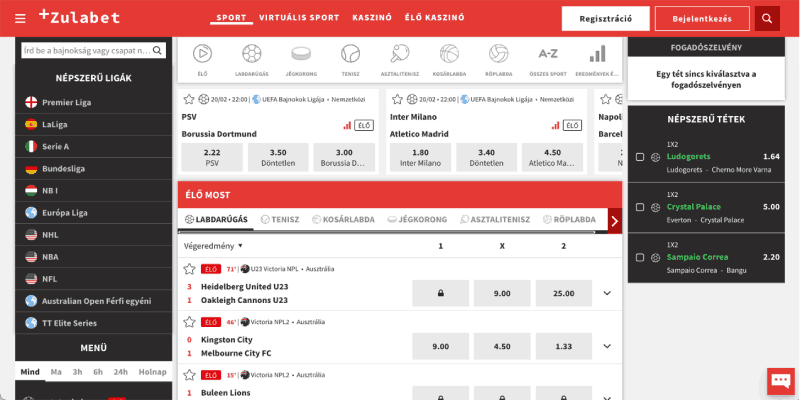Open the SPORT main tab
Viewport: 800px width, 400px height.
(231, 18)
